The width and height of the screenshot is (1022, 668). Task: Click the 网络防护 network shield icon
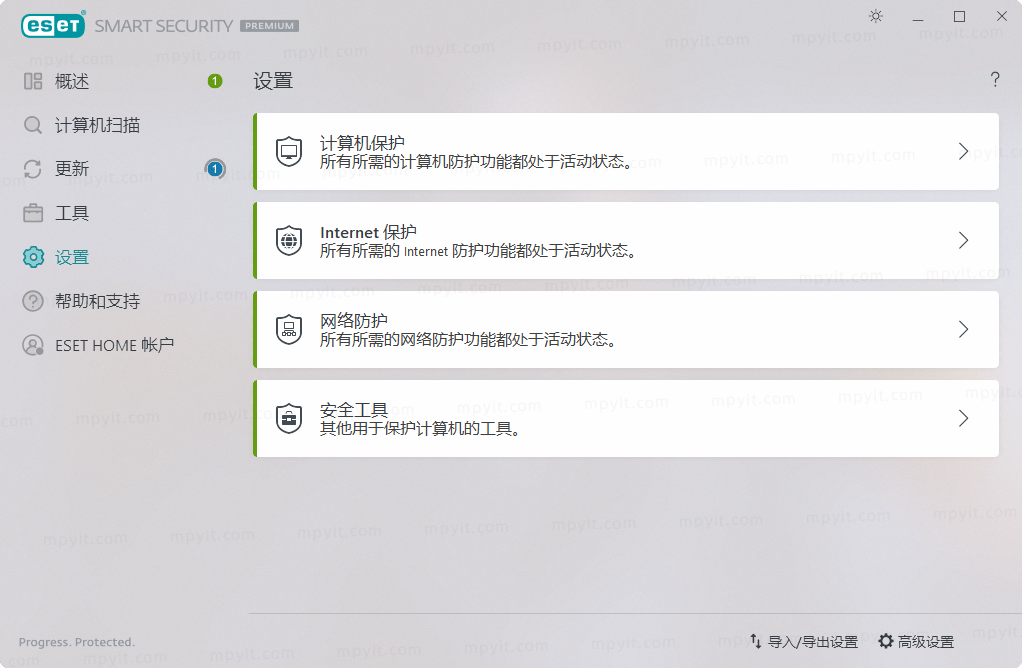point(289,330)
